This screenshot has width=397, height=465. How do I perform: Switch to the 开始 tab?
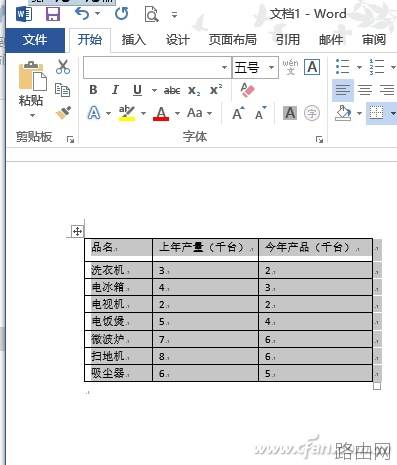[90, 40]
